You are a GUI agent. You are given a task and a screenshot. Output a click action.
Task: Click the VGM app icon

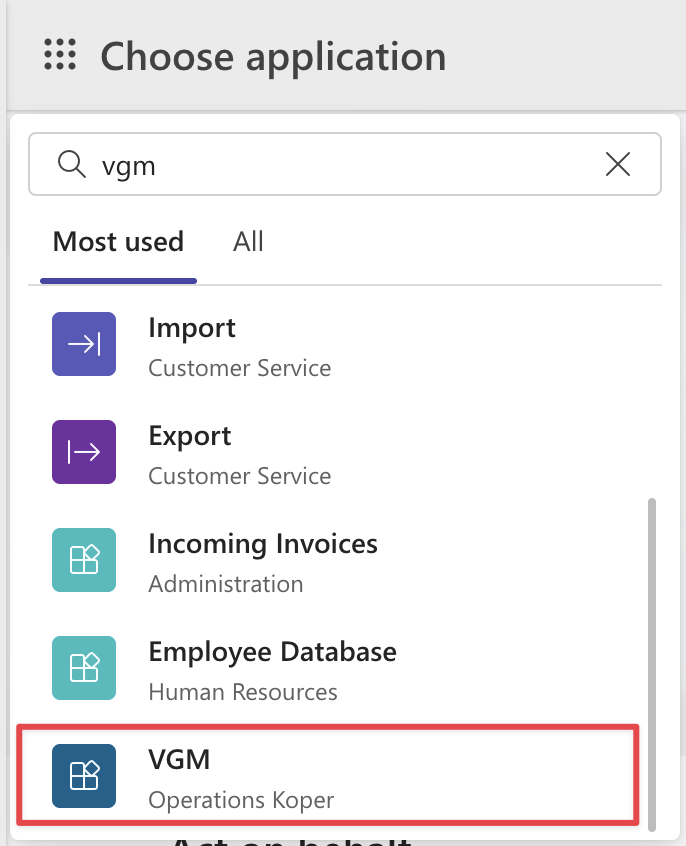(x=84, y=776)
